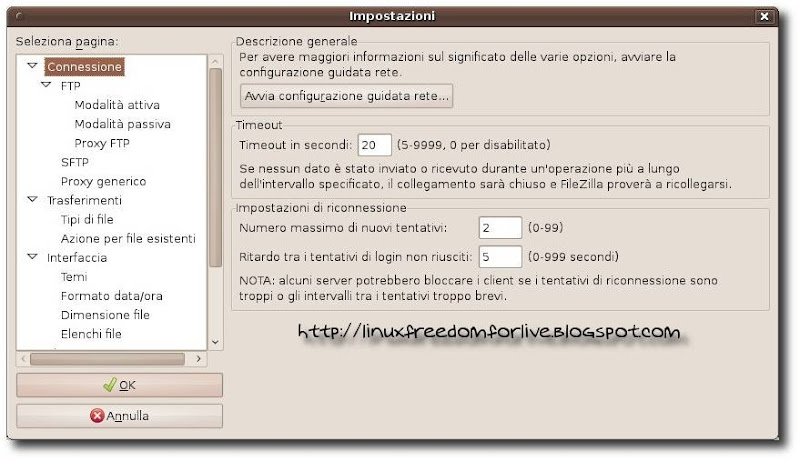Click the window menu icon in the title bar
This screenshot has width=800, height=461.
(x=19, y=16)
